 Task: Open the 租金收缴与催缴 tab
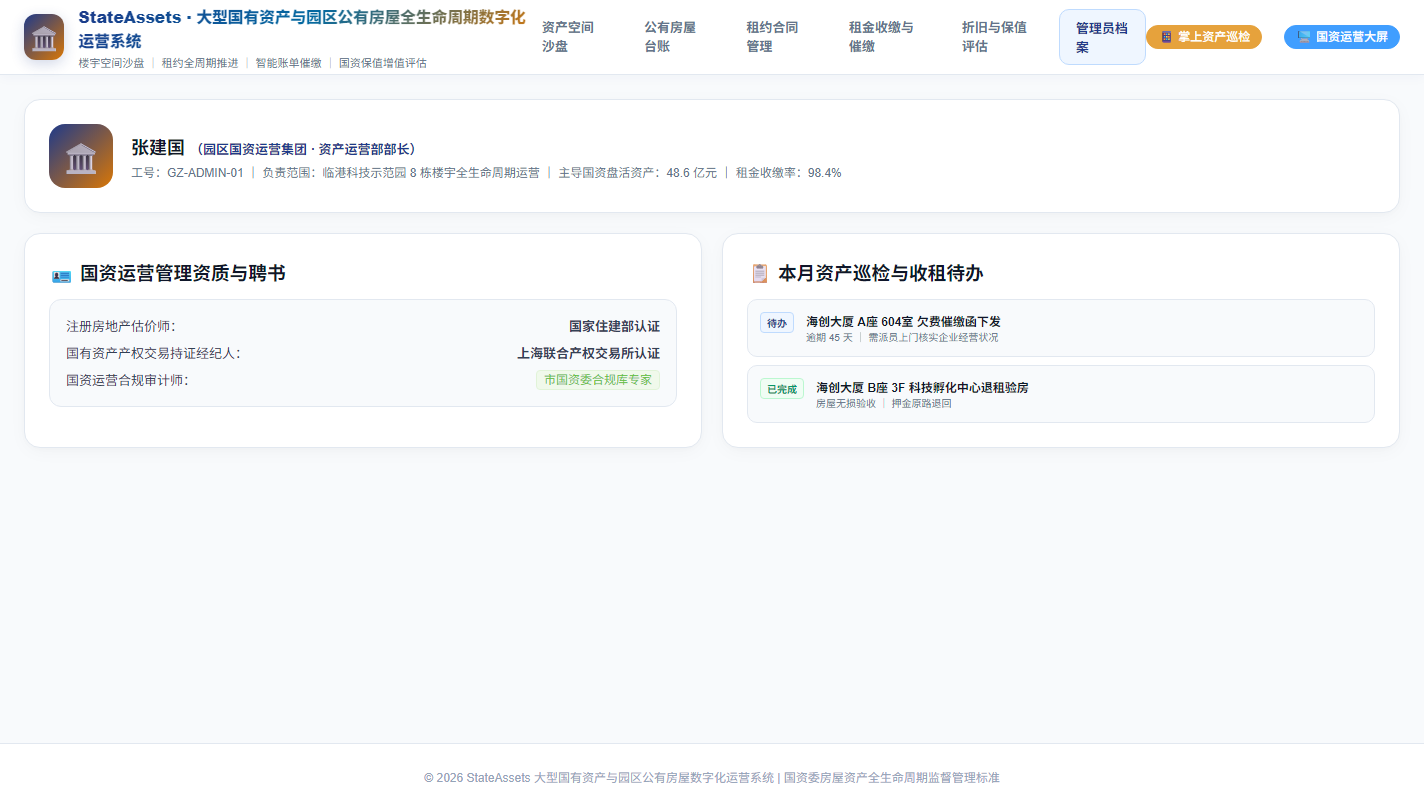tap(881, 37)
